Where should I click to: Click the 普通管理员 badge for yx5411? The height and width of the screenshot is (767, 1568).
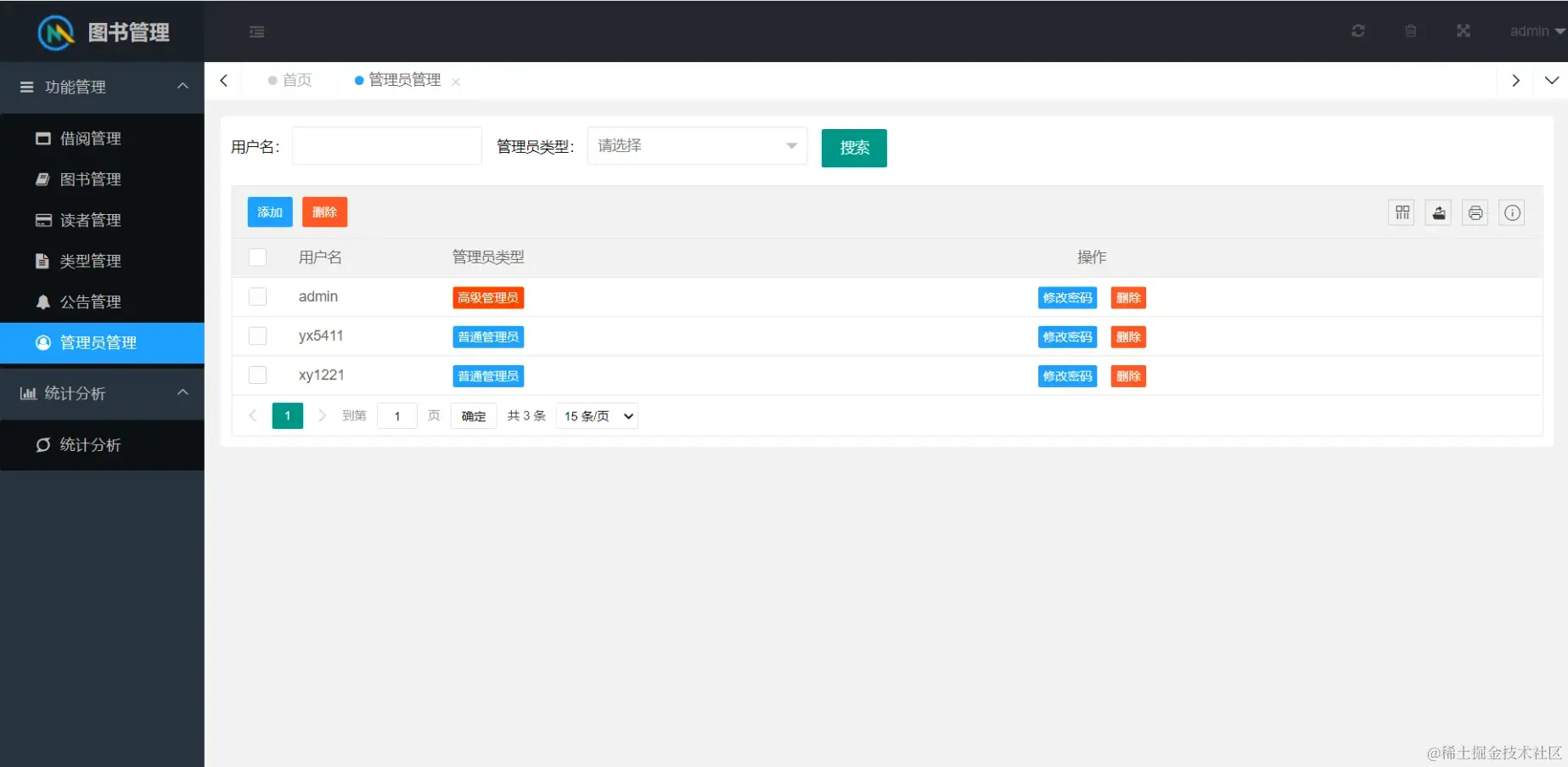(488, 337)
